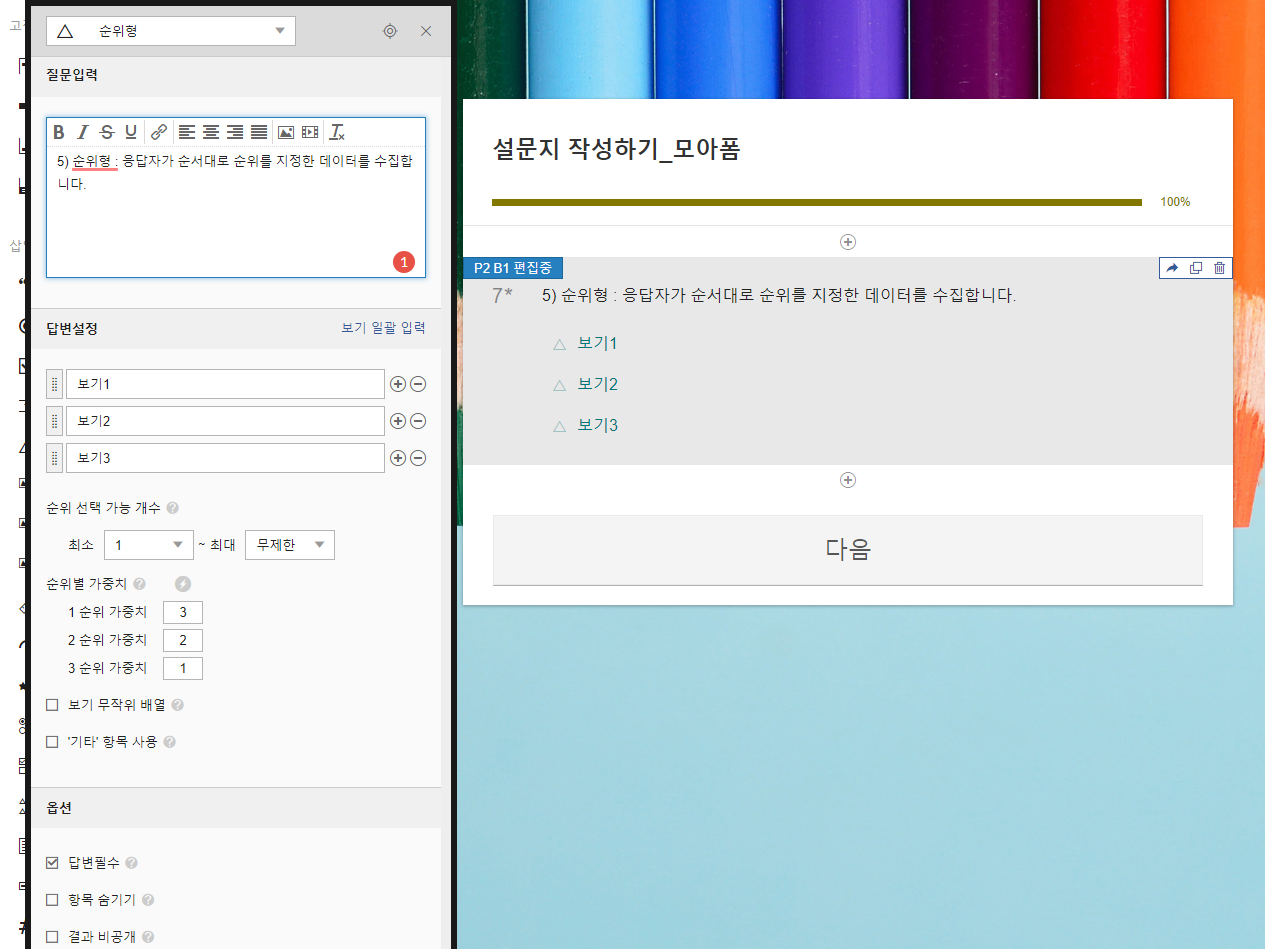Screen dimensions: 1265x949
Task: Click the drag handle of 보기2 row
Action: (55, 421)
